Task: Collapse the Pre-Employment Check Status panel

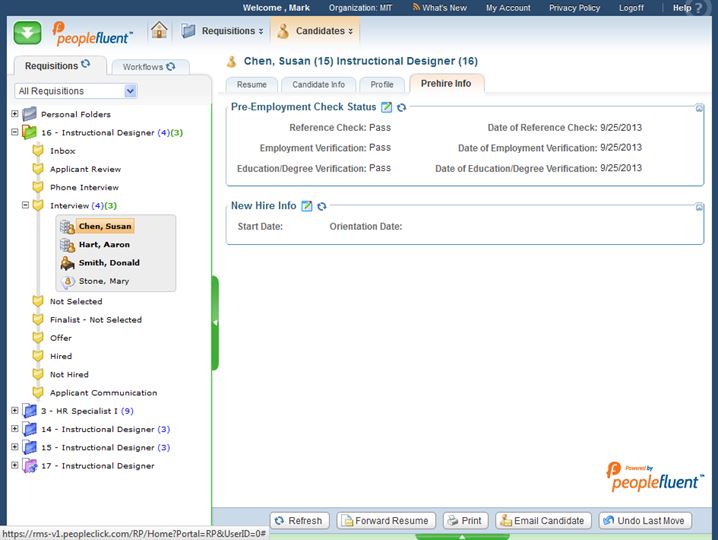Action: click(x=700, y=107)
